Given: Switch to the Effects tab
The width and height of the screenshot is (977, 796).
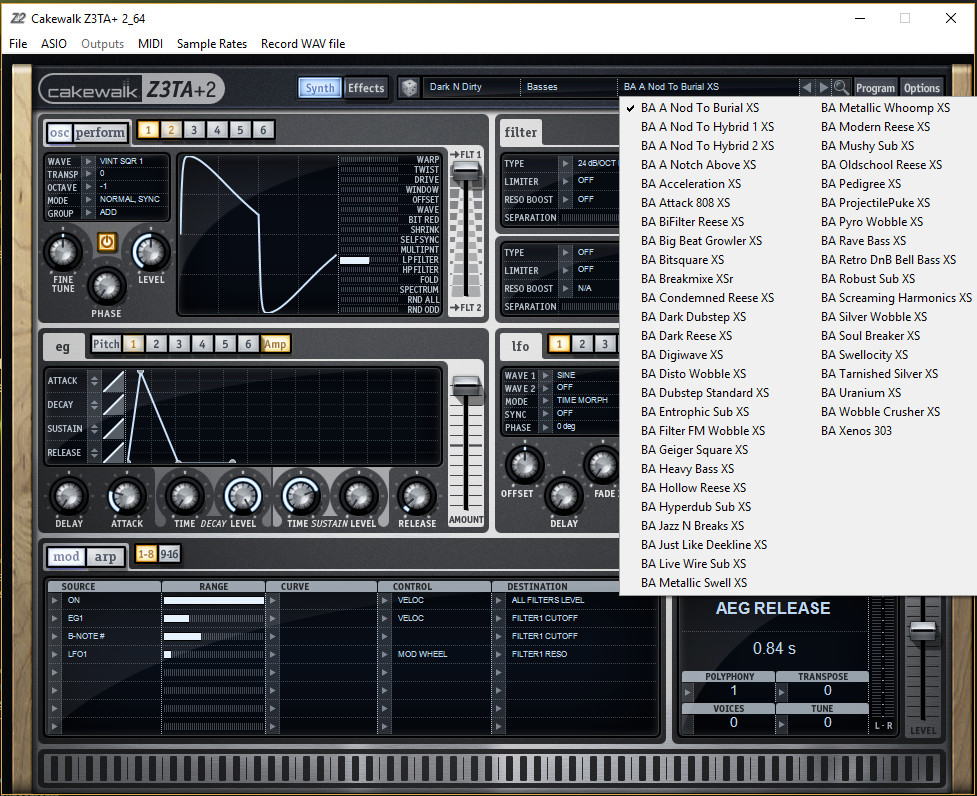Looking at the screenshot, I should (365, 87).
